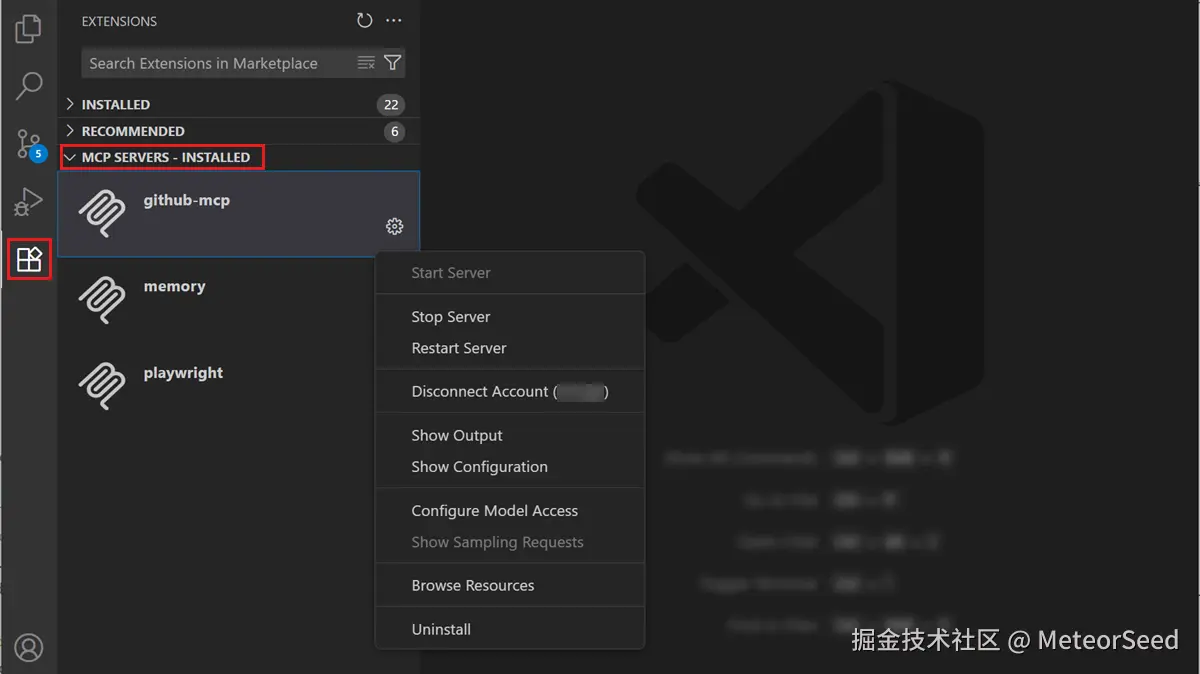Image resolution: width=1200 pixels, height=674 pixels.
Task: Select Browse Resources menu entry
Action: coord(510,586)
